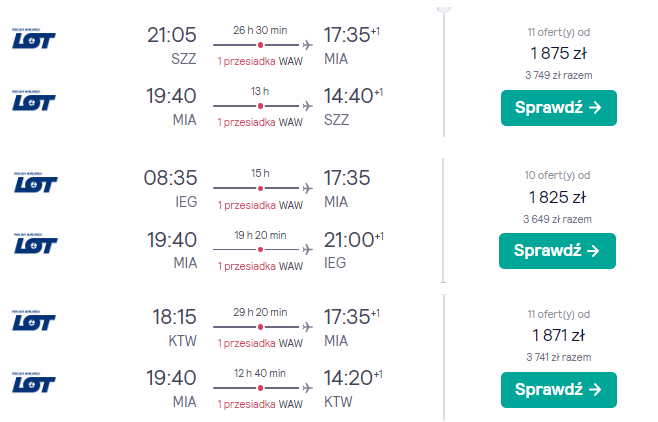
Task: Click the 1 przesiadka WAW label on SZZ departure
Action: [260, 62]
